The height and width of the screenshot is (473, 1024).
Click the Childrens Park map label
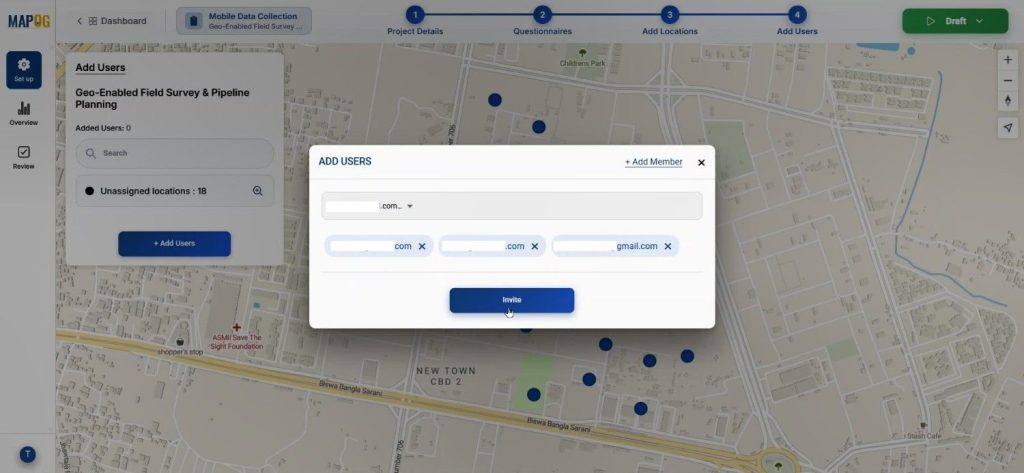(x=583, y=63)
